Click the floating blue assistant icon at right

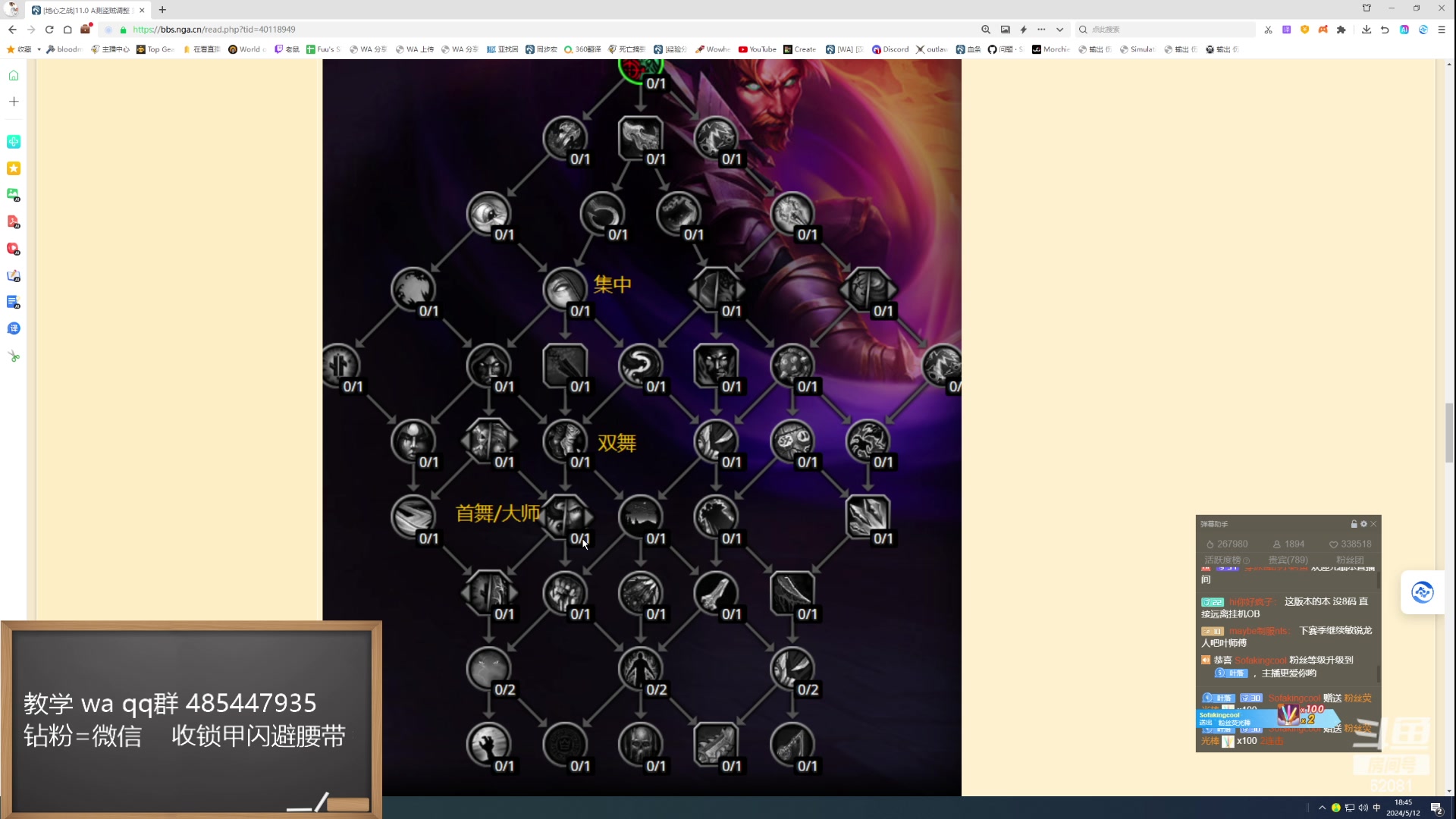[1422, 592]
